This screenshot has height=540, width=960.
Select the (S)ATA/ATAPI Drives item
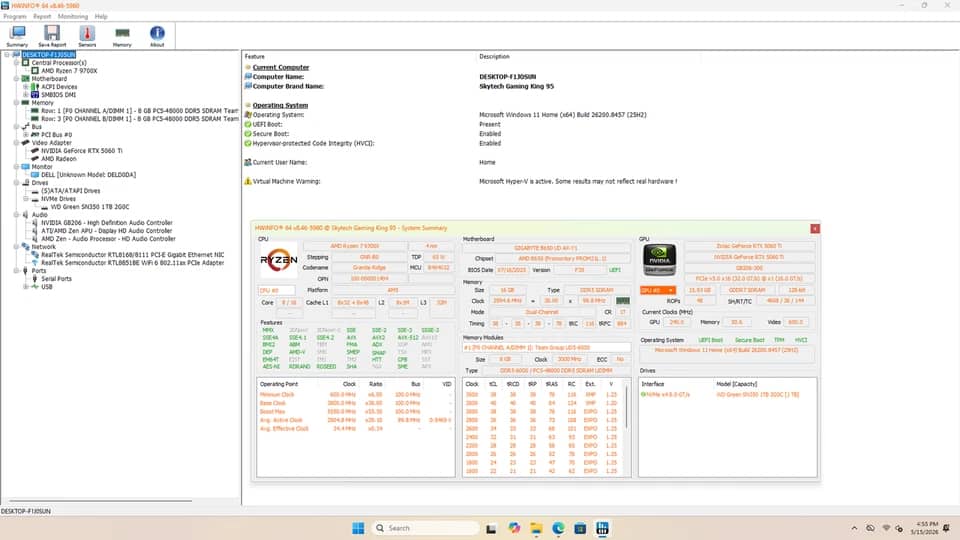click(70, 190)
